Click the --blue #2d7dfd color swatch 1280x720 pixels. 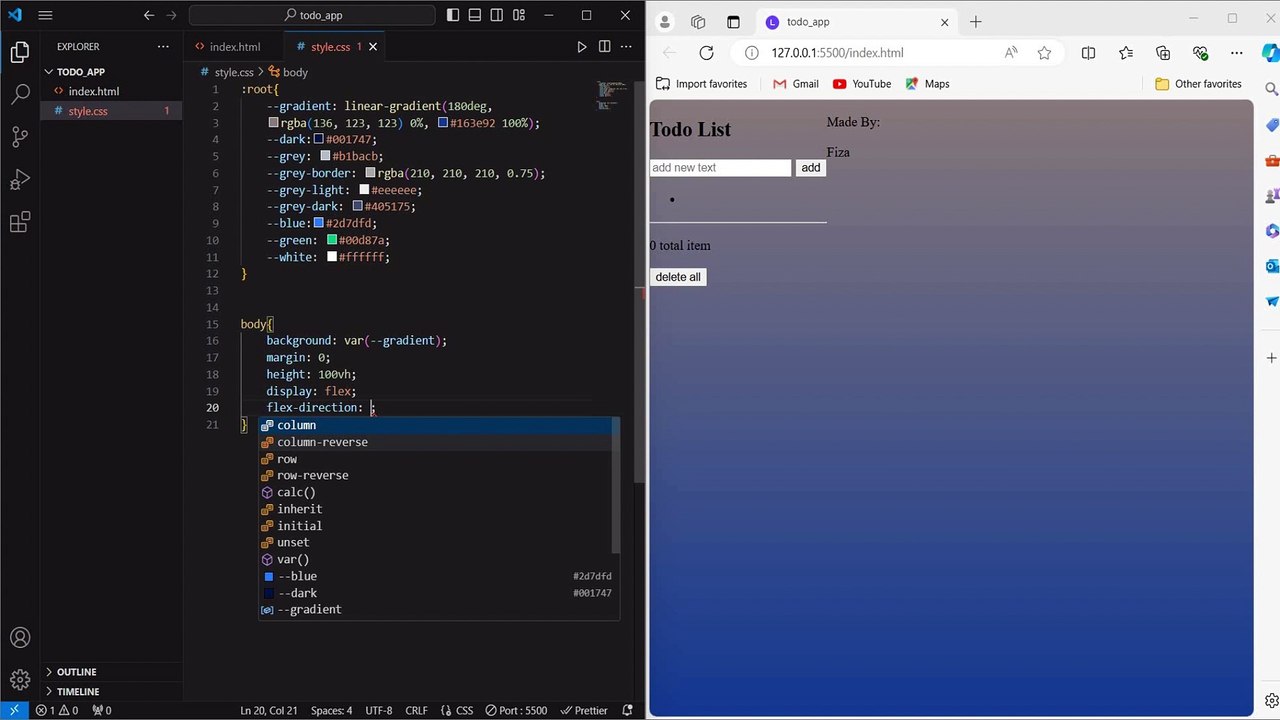coord(319,223)
